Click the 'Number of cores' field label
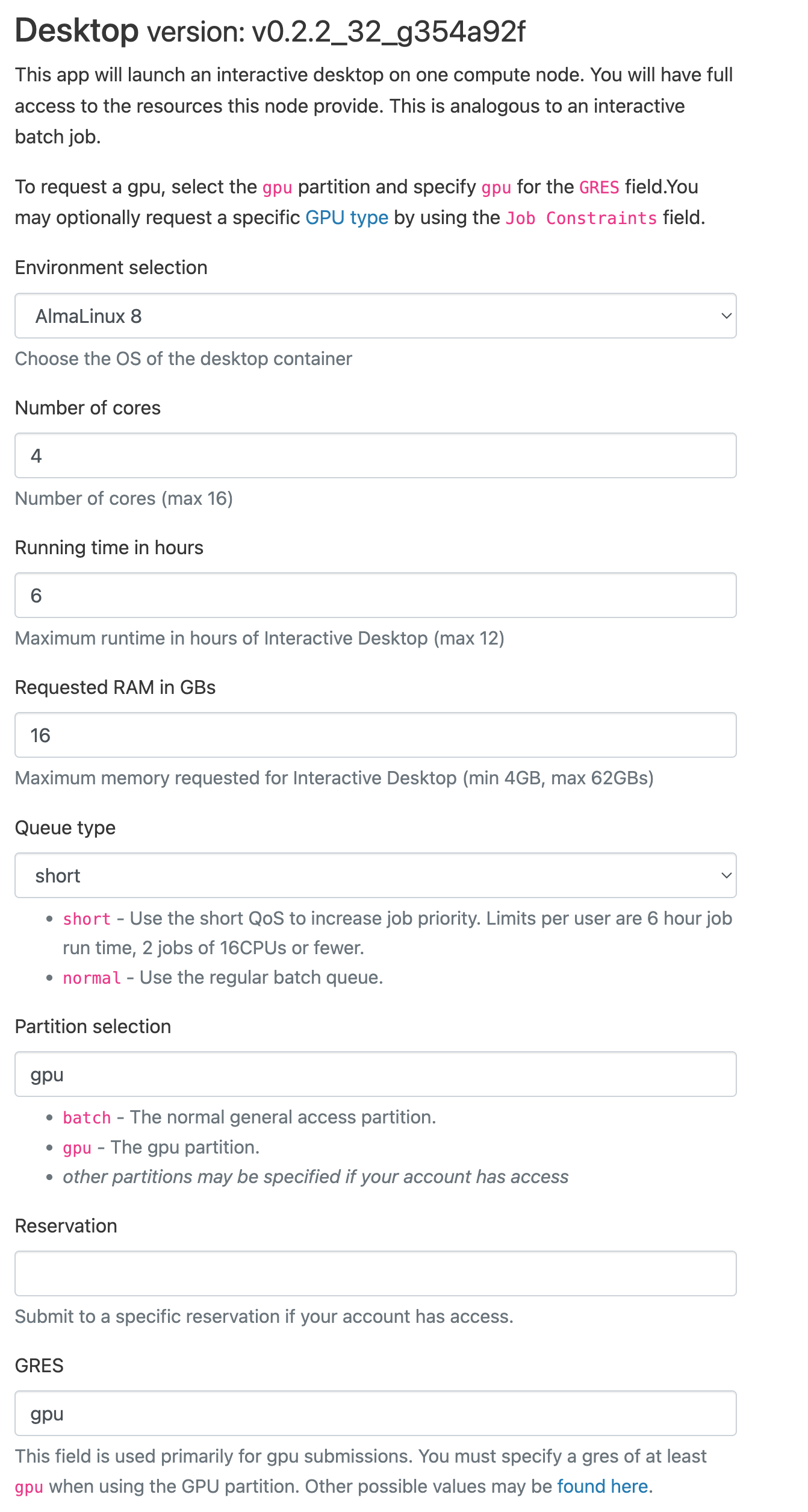This screenshot has height=1512, width=808. [x=87, y=408]
